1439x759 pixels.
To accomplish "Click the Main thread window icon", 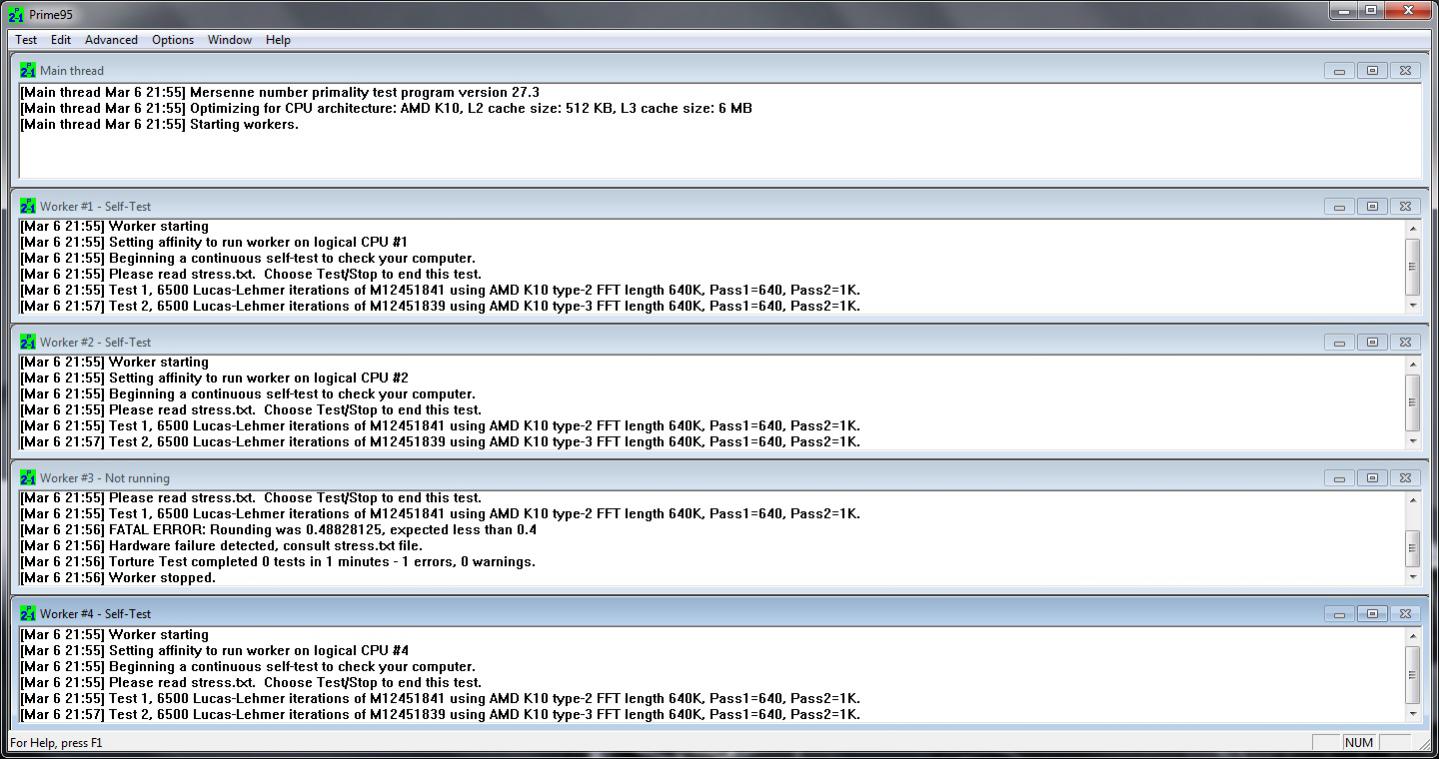I will click(x=27, y=71).
